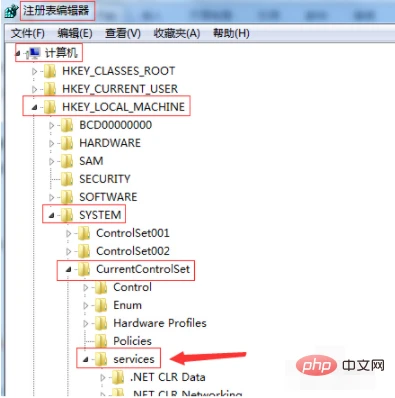The height and width of the screenshot is (398, 395).
Task: Click the HARDWARE folder icon
Action: coord(67,143)
